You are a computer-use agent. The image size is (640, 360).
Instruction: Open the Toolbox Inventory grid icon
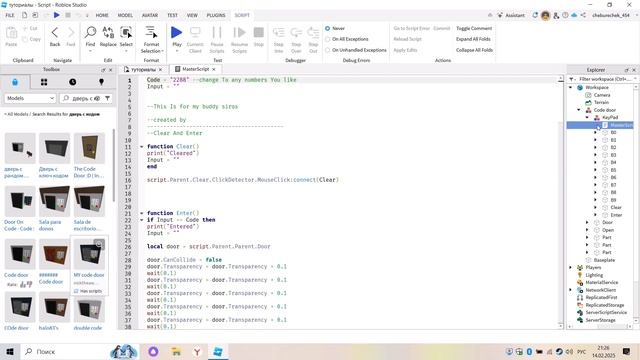[44, 82]
